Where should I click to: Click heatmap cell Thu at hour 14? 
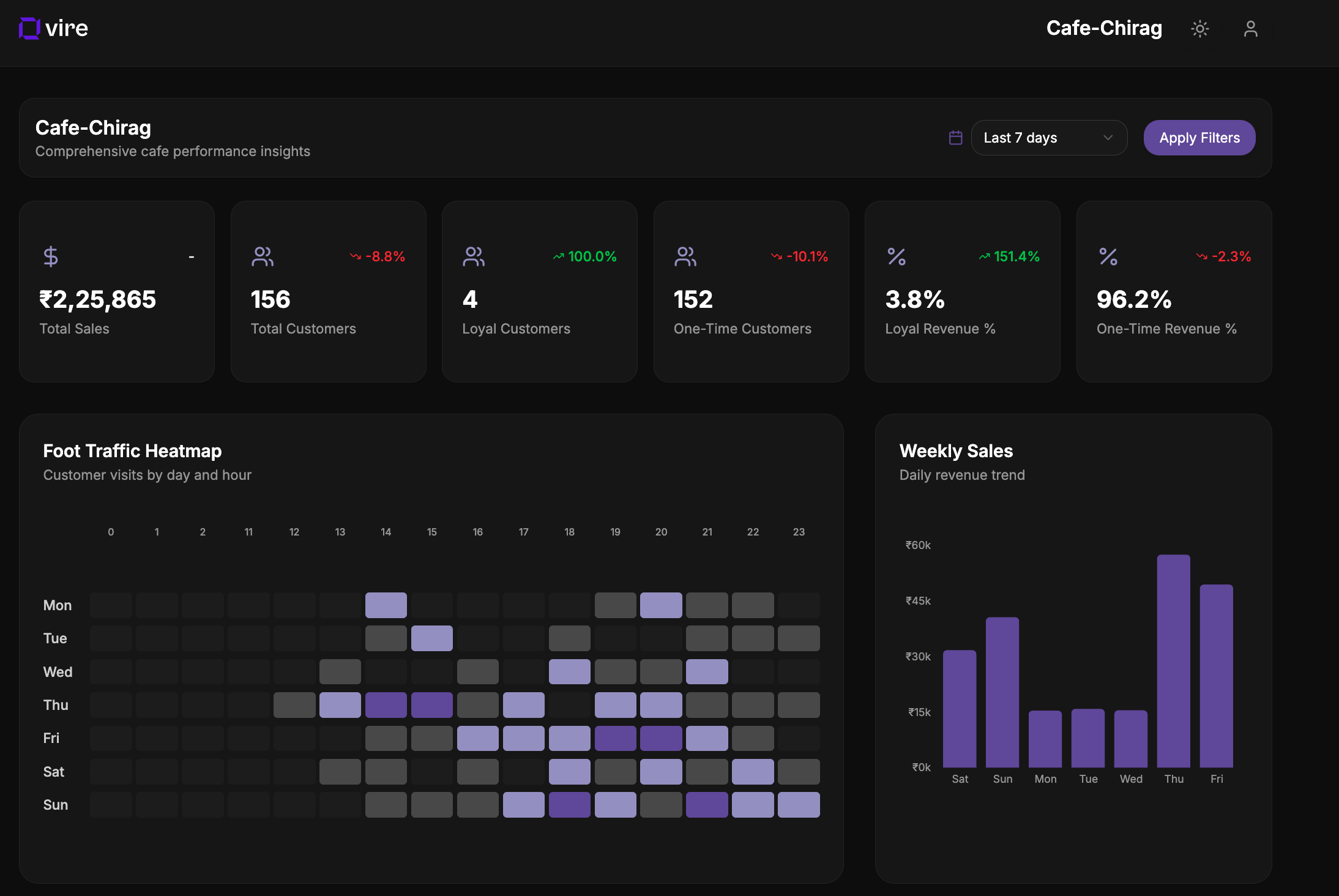[386, 705]
